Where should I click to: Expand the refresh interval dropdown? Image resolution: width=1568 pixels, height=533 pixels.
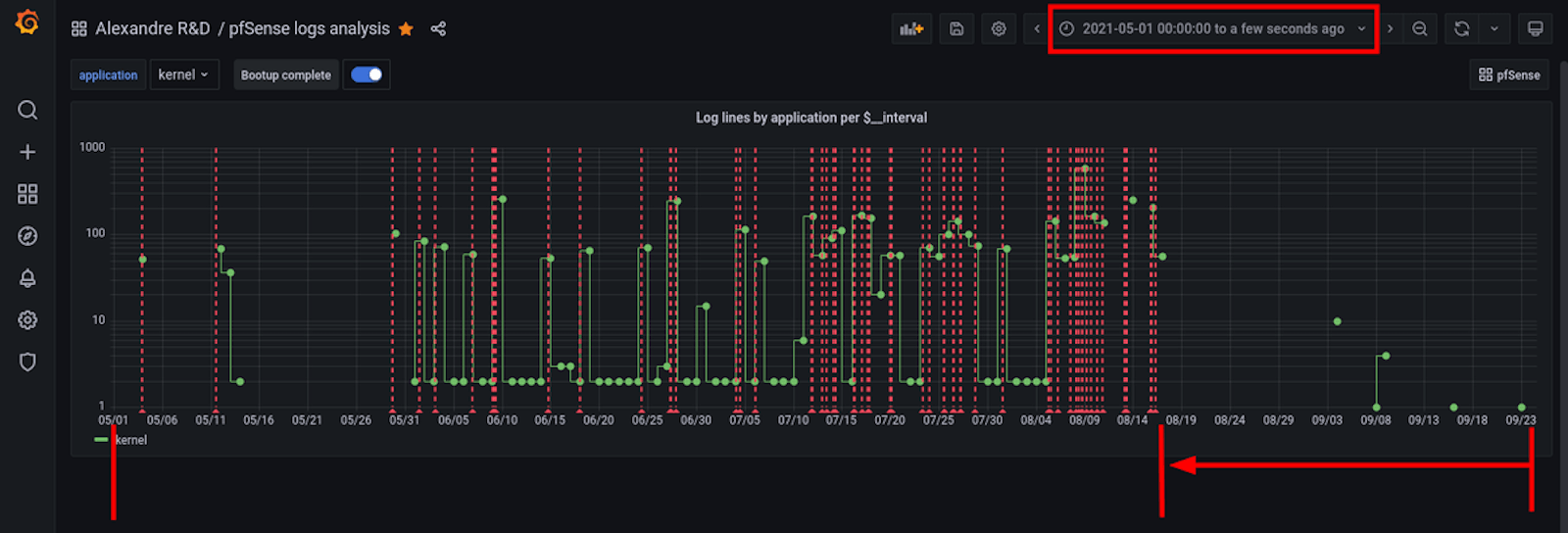[1494, 29]
